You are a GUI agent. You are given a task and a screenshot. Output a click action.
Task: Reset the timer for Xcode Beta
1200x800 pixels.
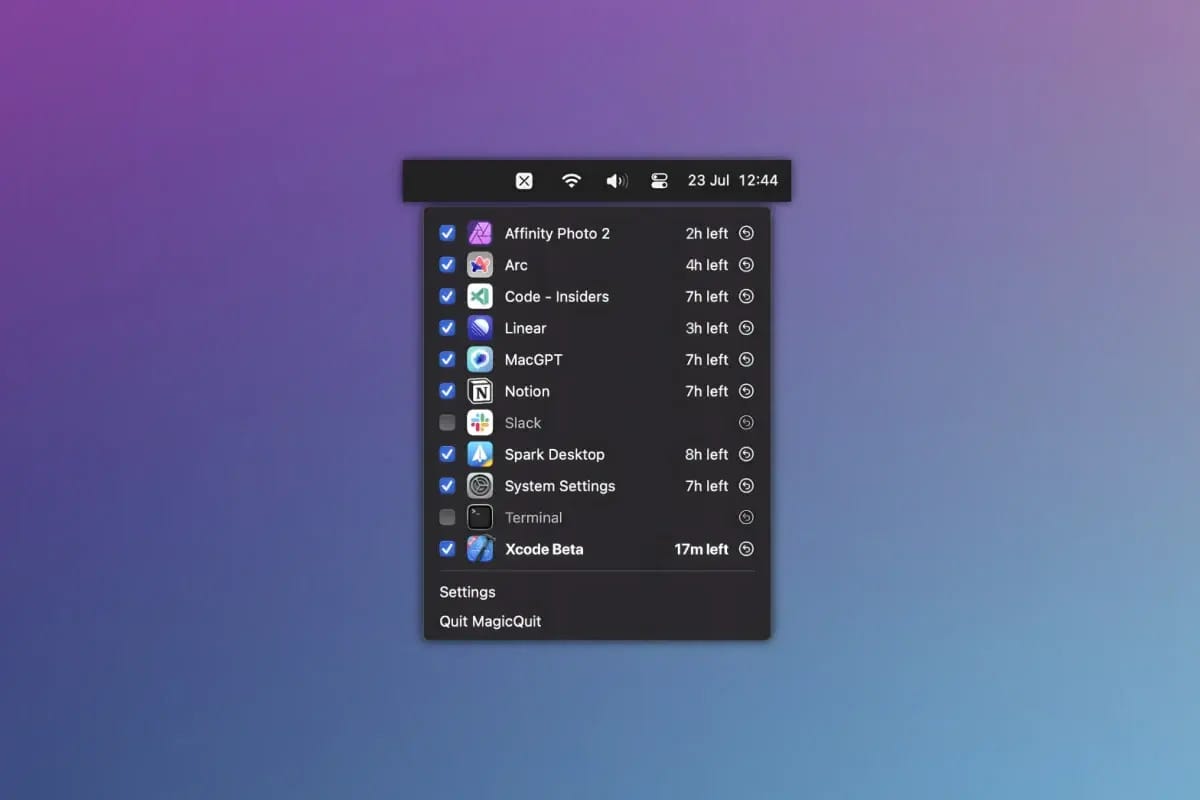point(746,549)
